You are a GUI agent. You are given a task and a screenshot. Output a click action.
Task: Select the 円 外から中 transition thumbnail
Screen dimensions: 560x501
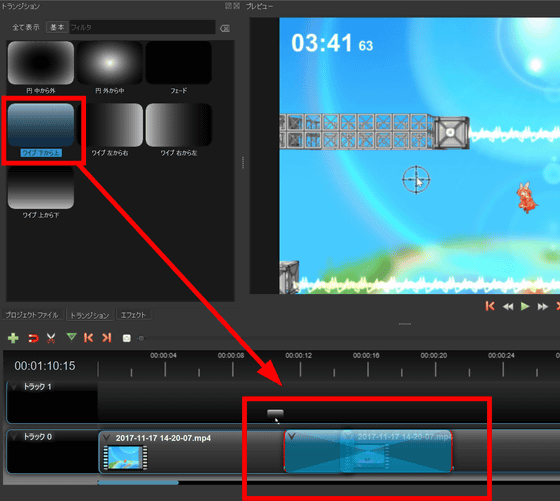click(x=110, y=63)
